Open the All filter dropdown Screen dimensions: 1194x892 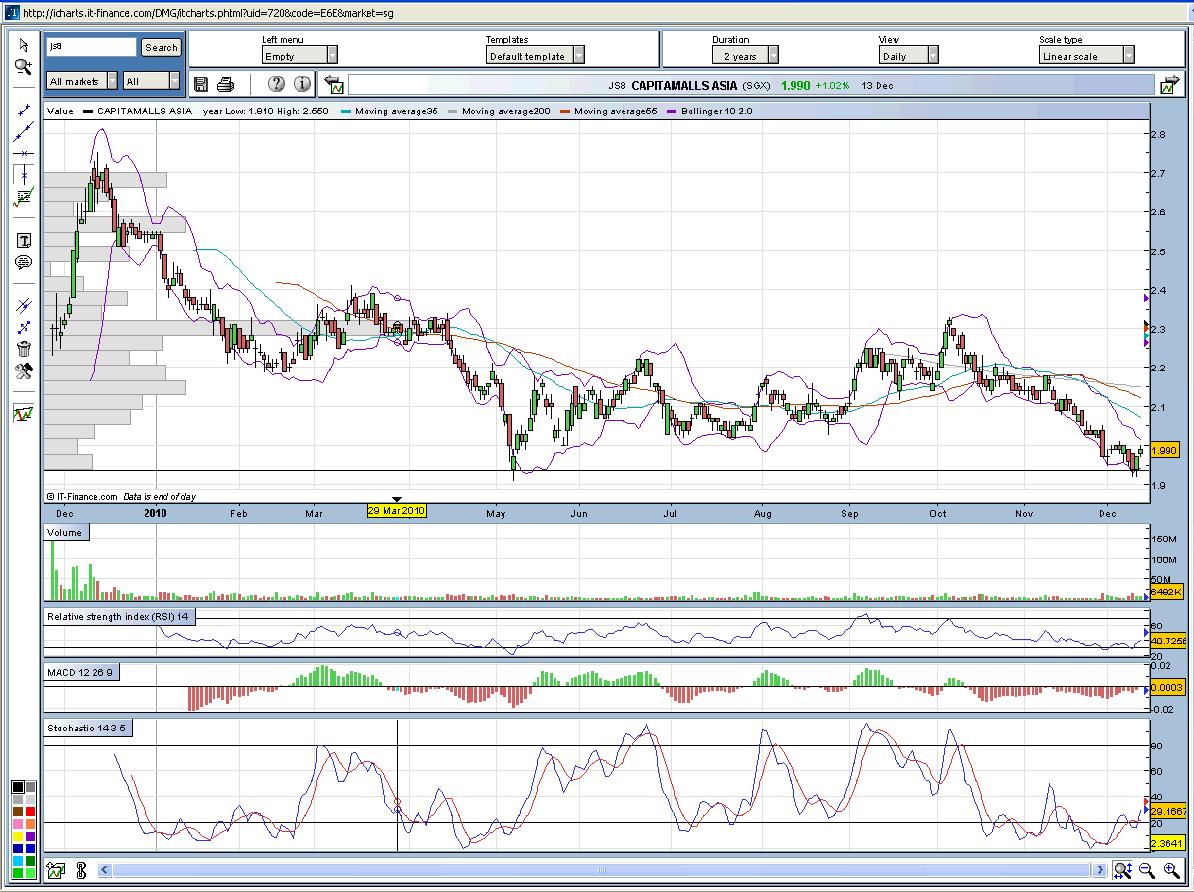click(152, 81)
